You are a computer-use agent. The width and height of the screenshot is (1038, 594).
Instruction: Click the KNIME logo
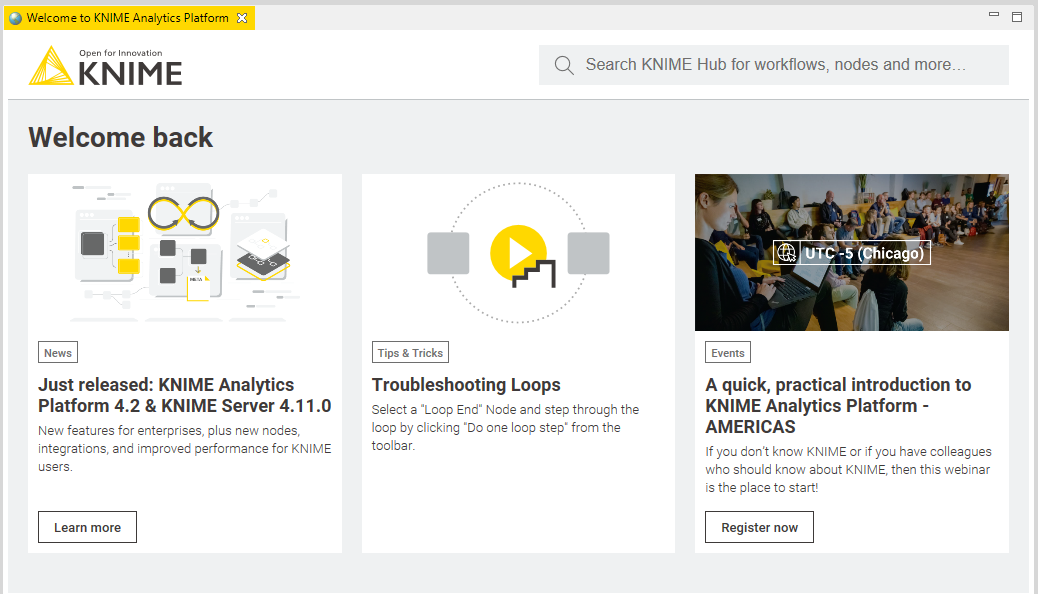click(105, 66)
